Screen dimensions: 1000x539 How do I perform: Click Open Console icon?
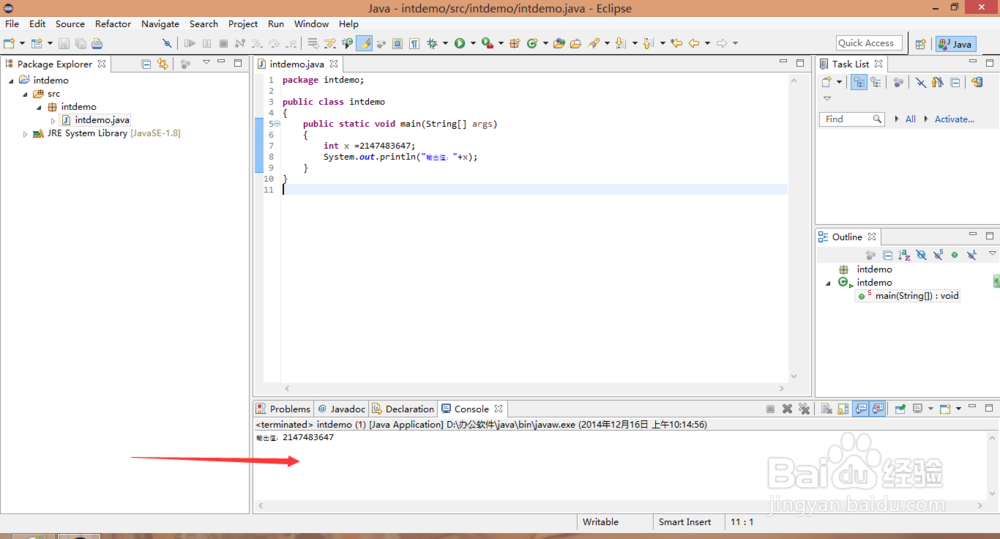[x=945, y=409]
